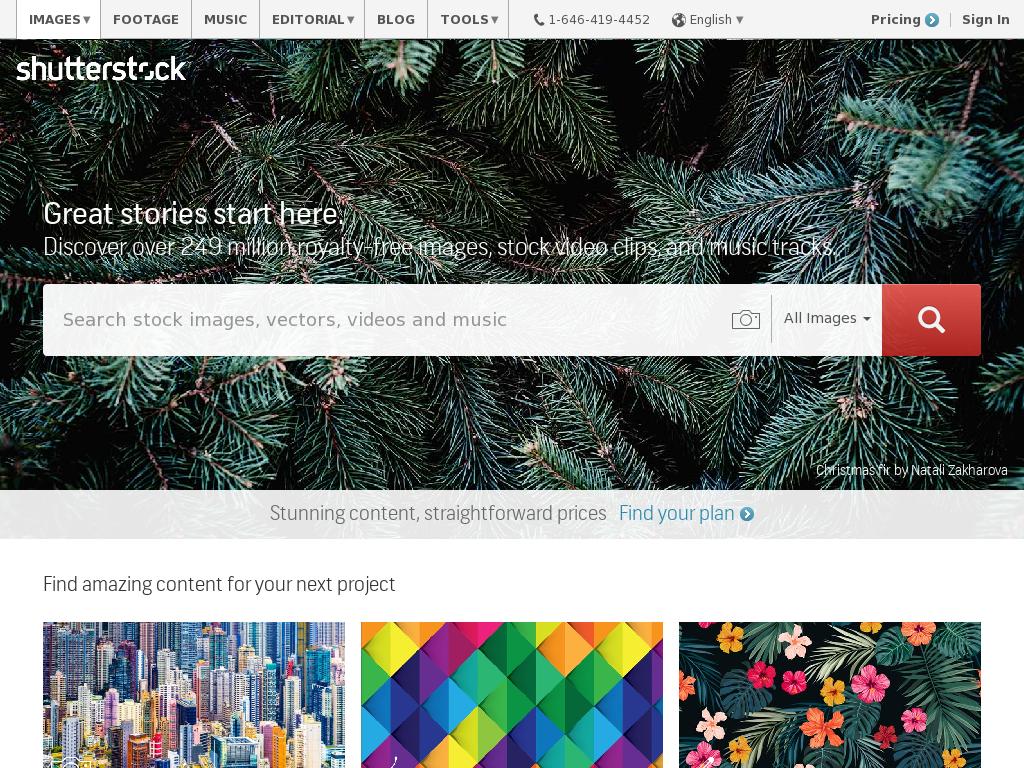
Task: Open the TOOLS dropdown menu
Action: click(468, 20)
